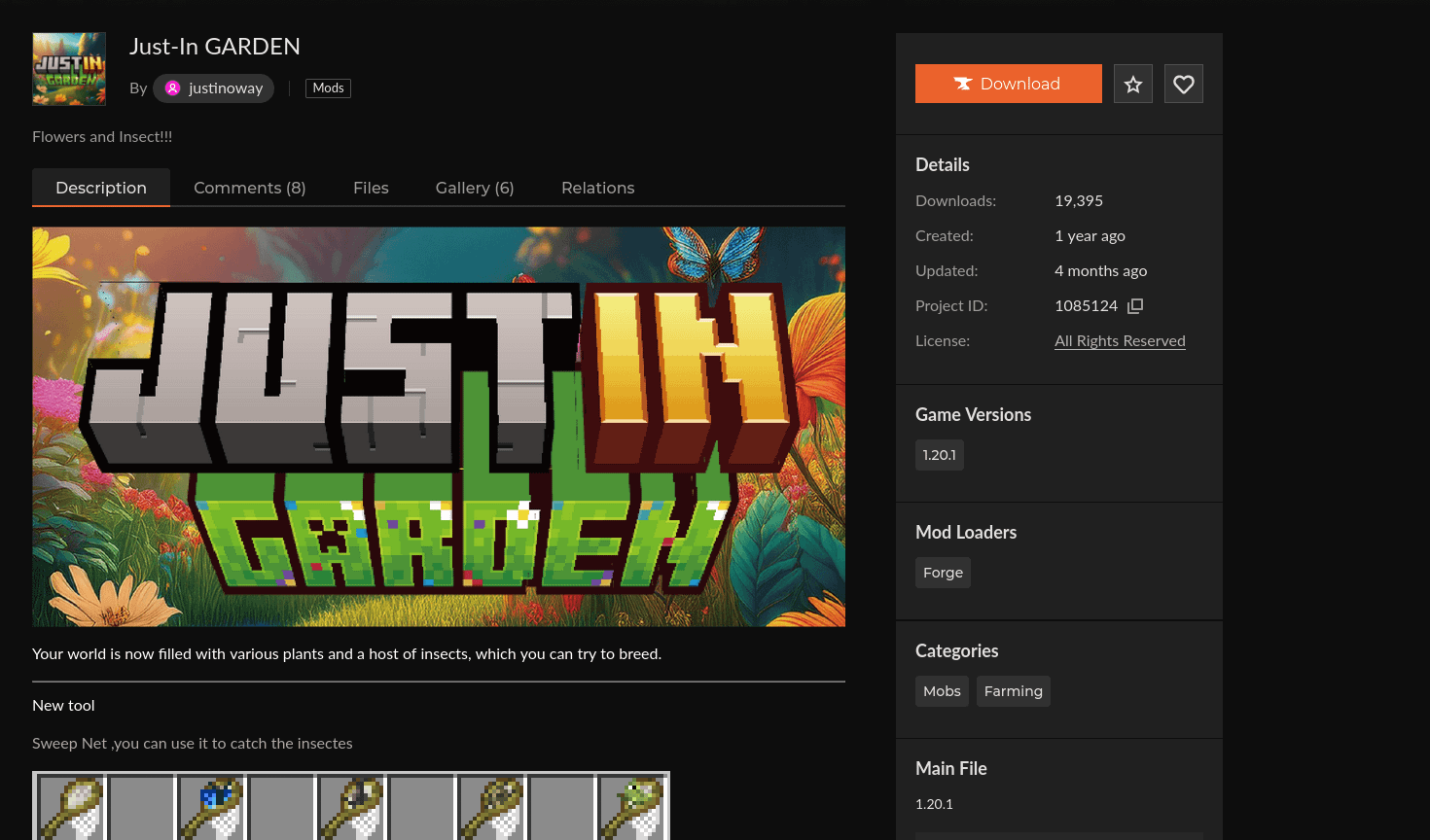This screenshot has width=1430, height=840.
Task: Click the Farming category tag
Action: click(1013, 691)
